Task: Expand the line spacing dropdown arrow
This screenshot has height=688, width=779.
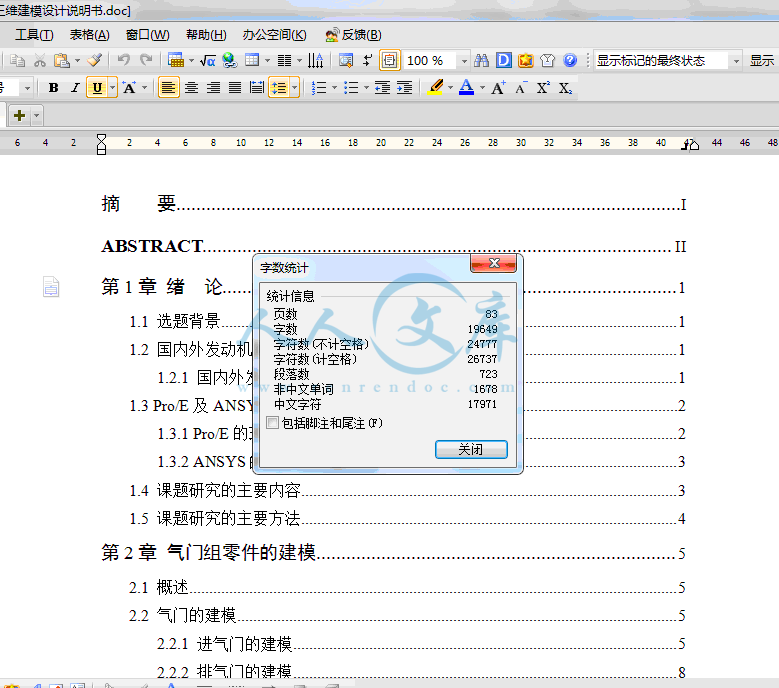Action: click(295, 88)
